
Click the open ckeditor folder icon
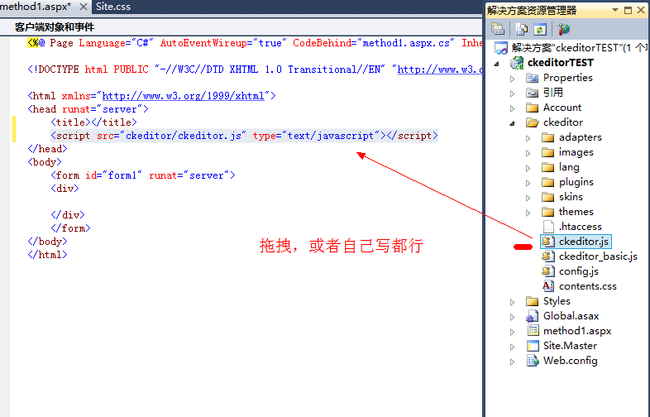(x=532, y=122)
